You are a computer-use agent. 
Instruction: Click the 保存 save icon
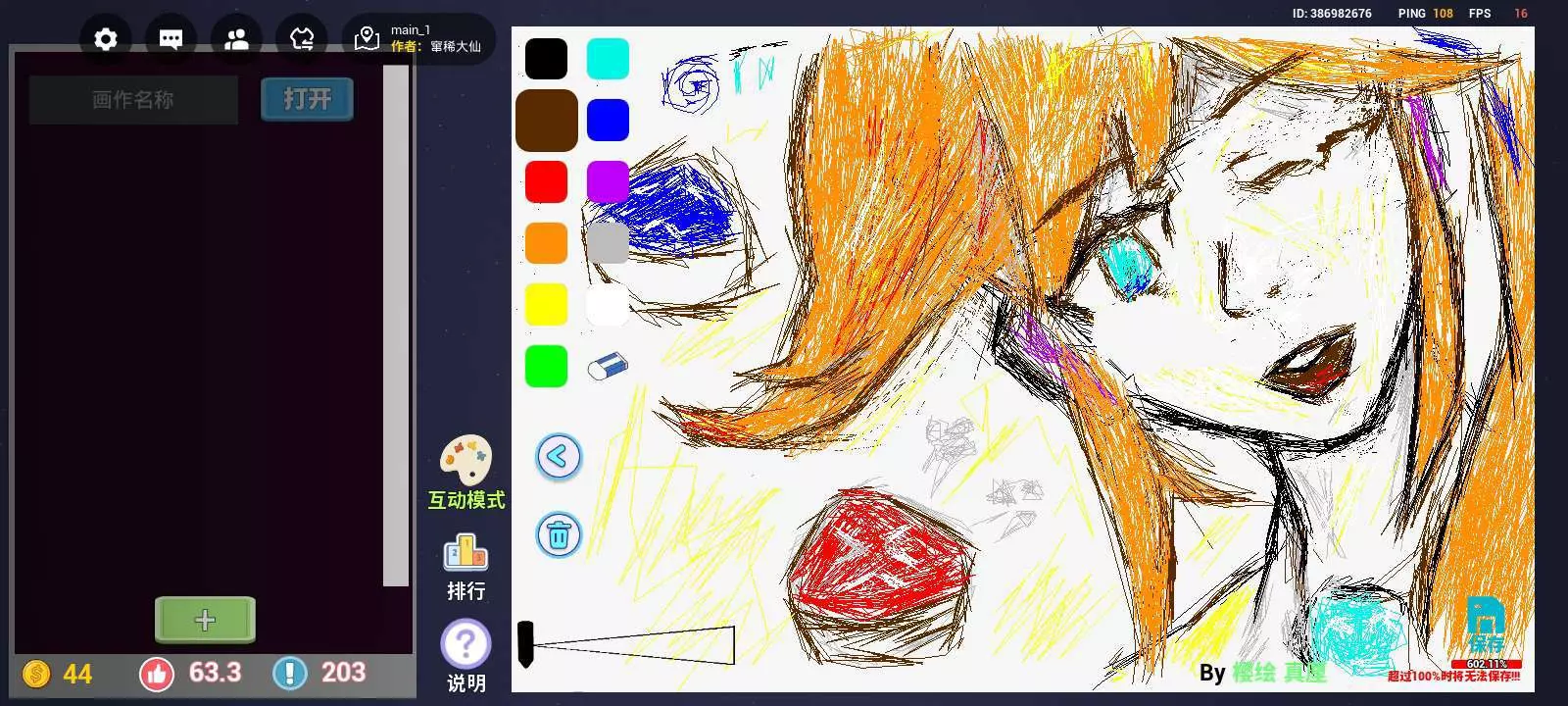(x=1485, y=628)
